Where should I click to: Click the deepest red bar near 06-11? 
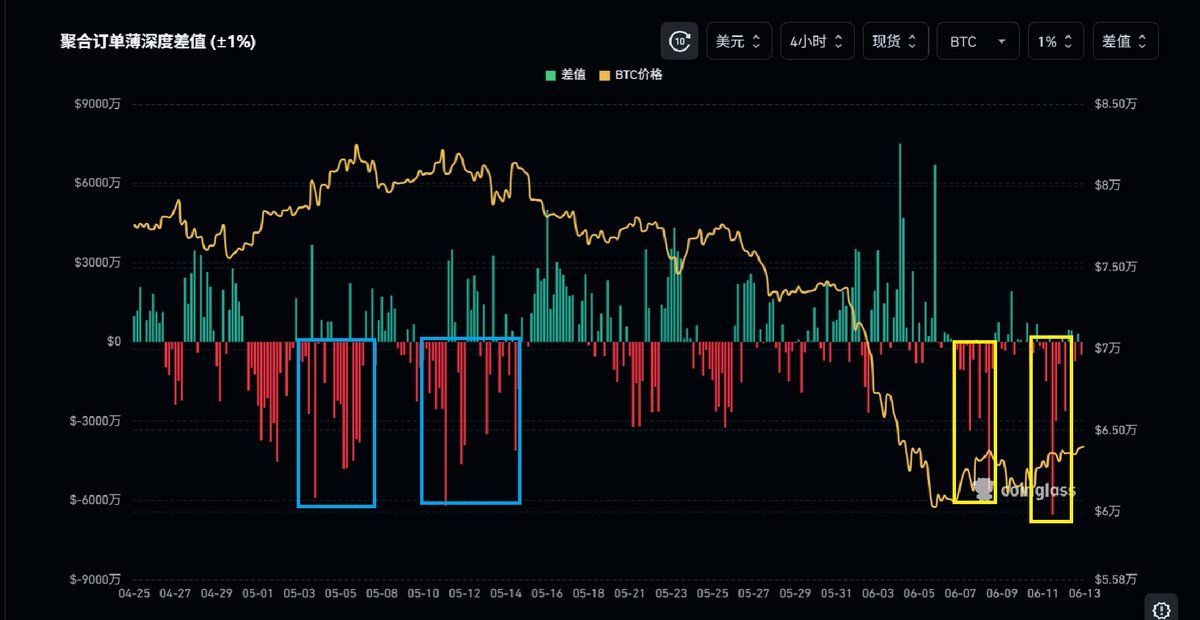(x=1052, y=428)
